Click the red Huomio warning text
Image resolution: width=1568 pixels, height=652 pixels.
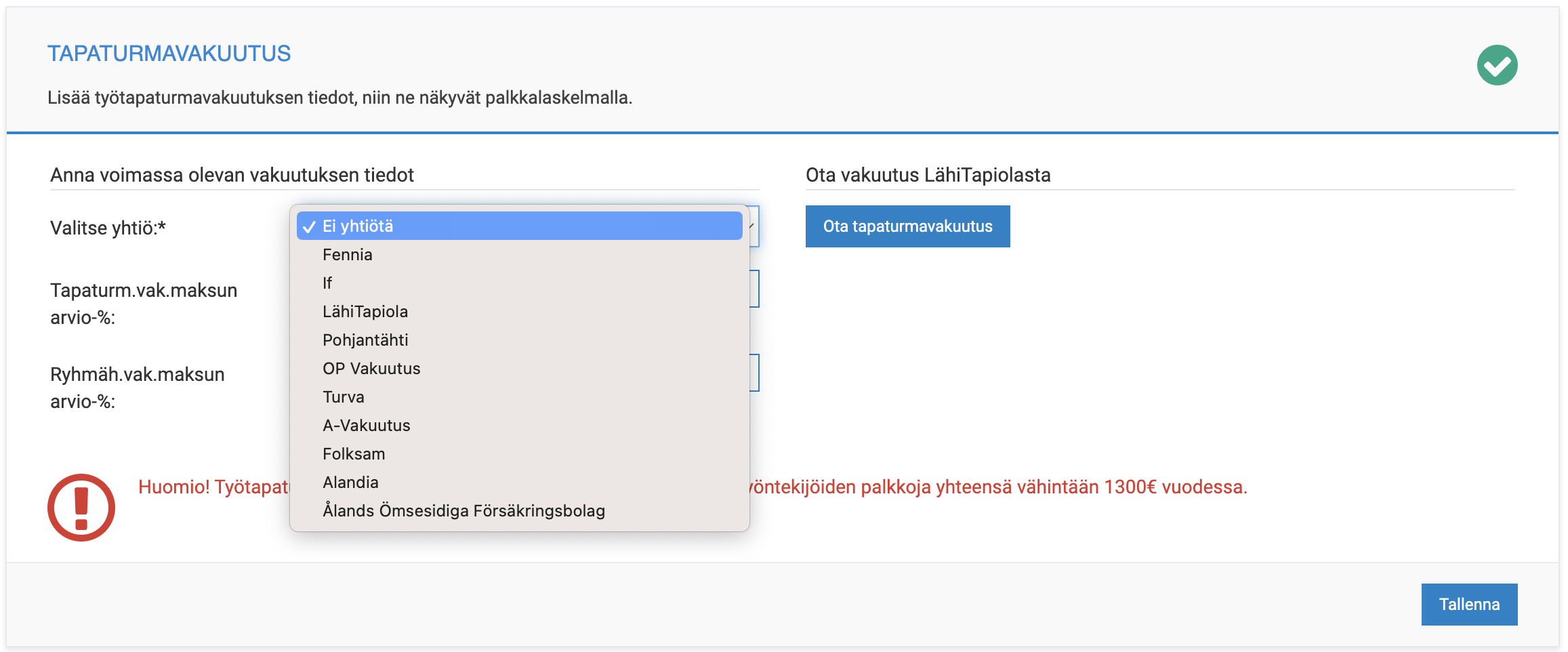coord(996,487)
